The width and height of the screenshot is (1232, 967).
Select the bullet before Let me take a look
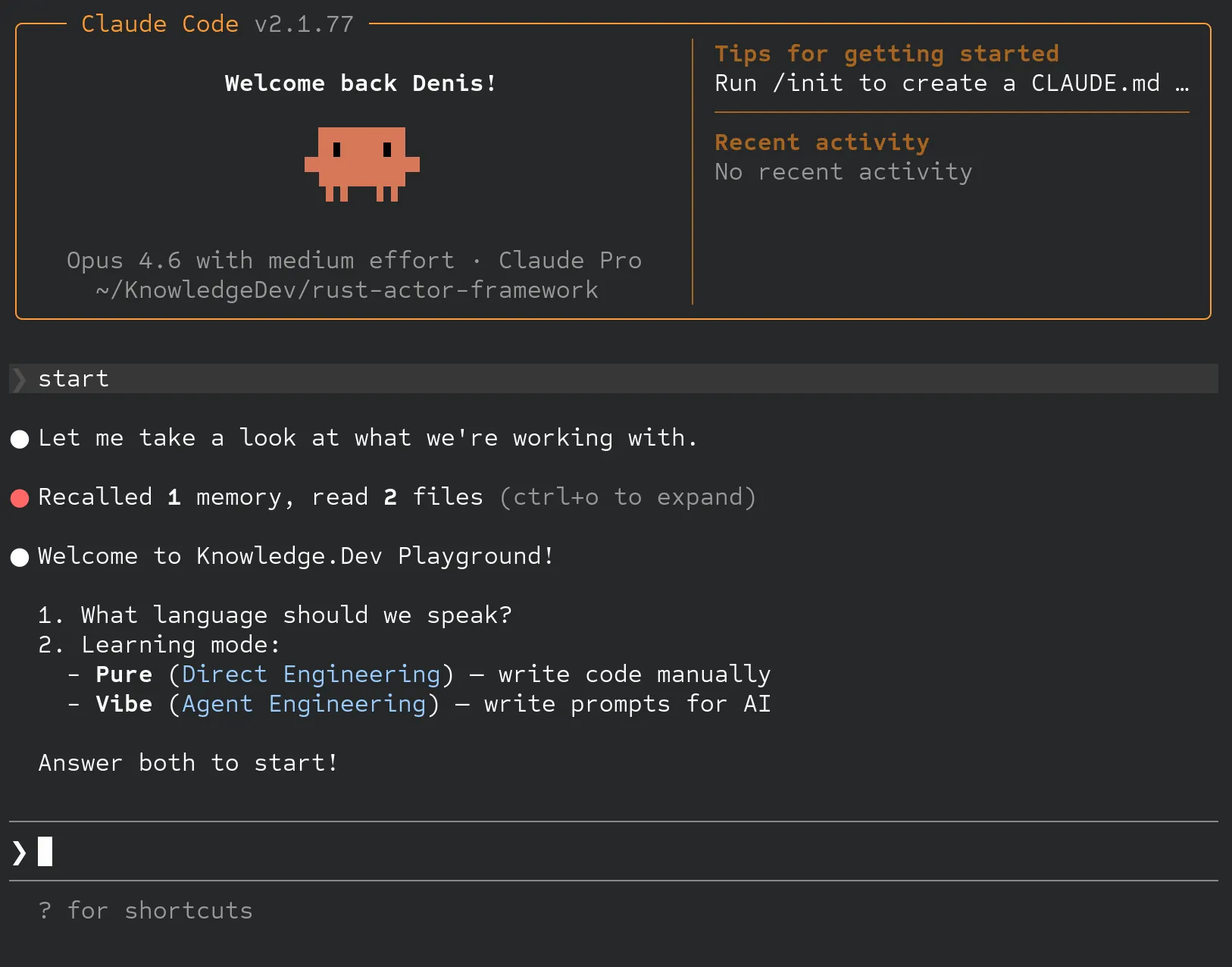coord(20,438)
